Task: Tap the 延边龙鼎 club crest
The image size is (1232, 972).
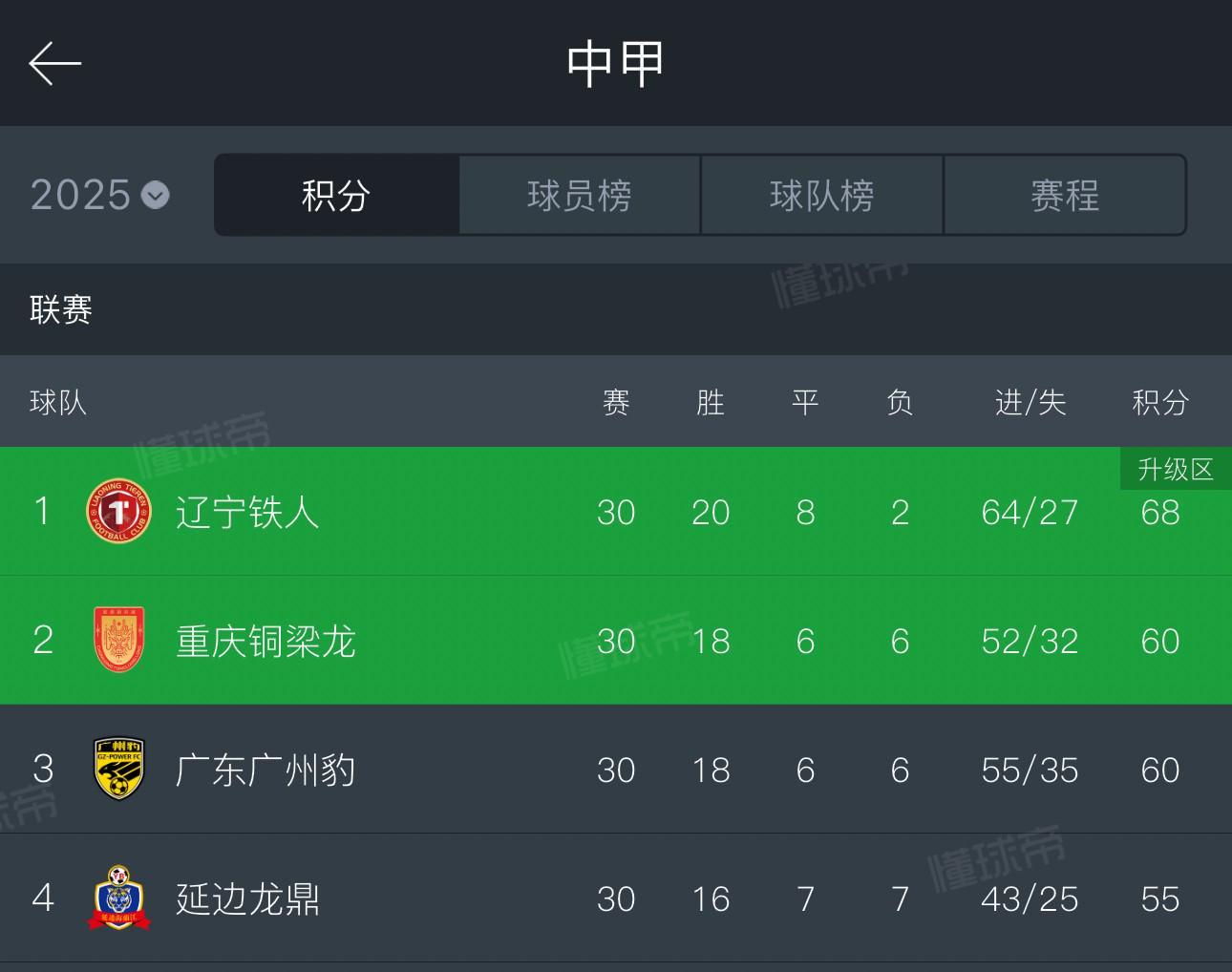Action: (x=118, y=898)
